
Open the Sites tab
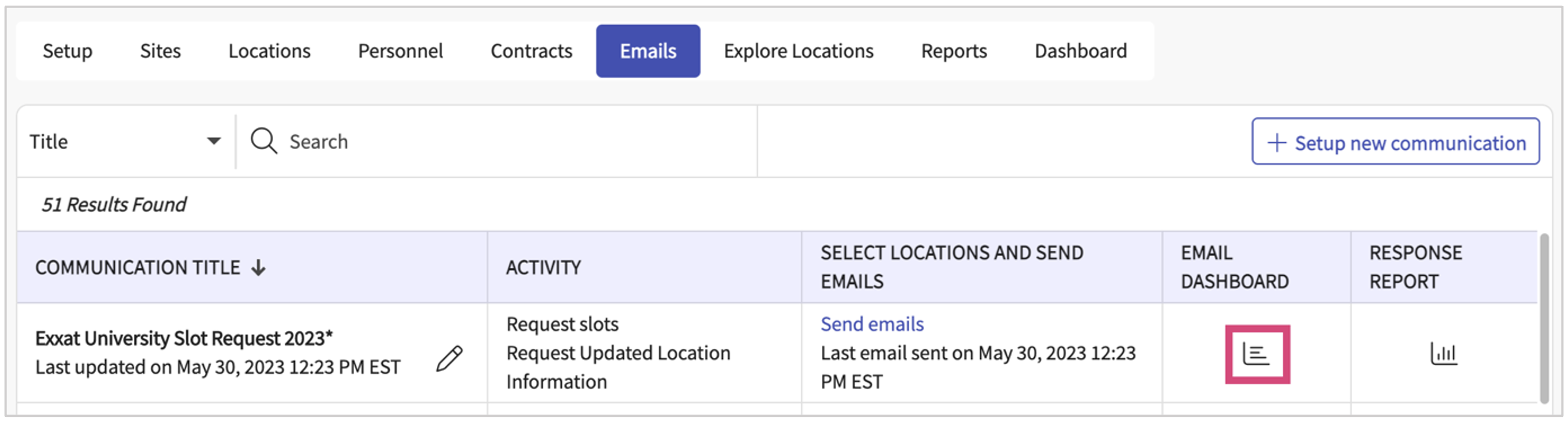(x=160, y=51)
